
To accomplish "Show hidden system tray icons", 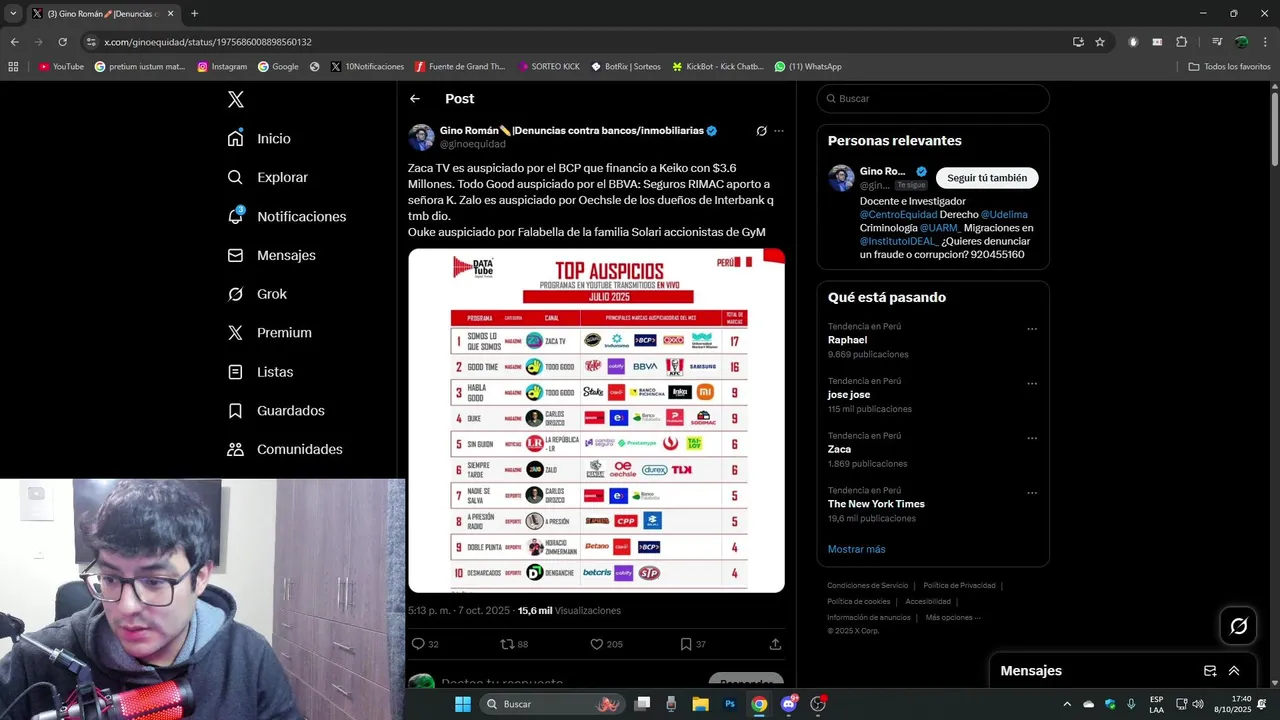I will (1066, 704).
